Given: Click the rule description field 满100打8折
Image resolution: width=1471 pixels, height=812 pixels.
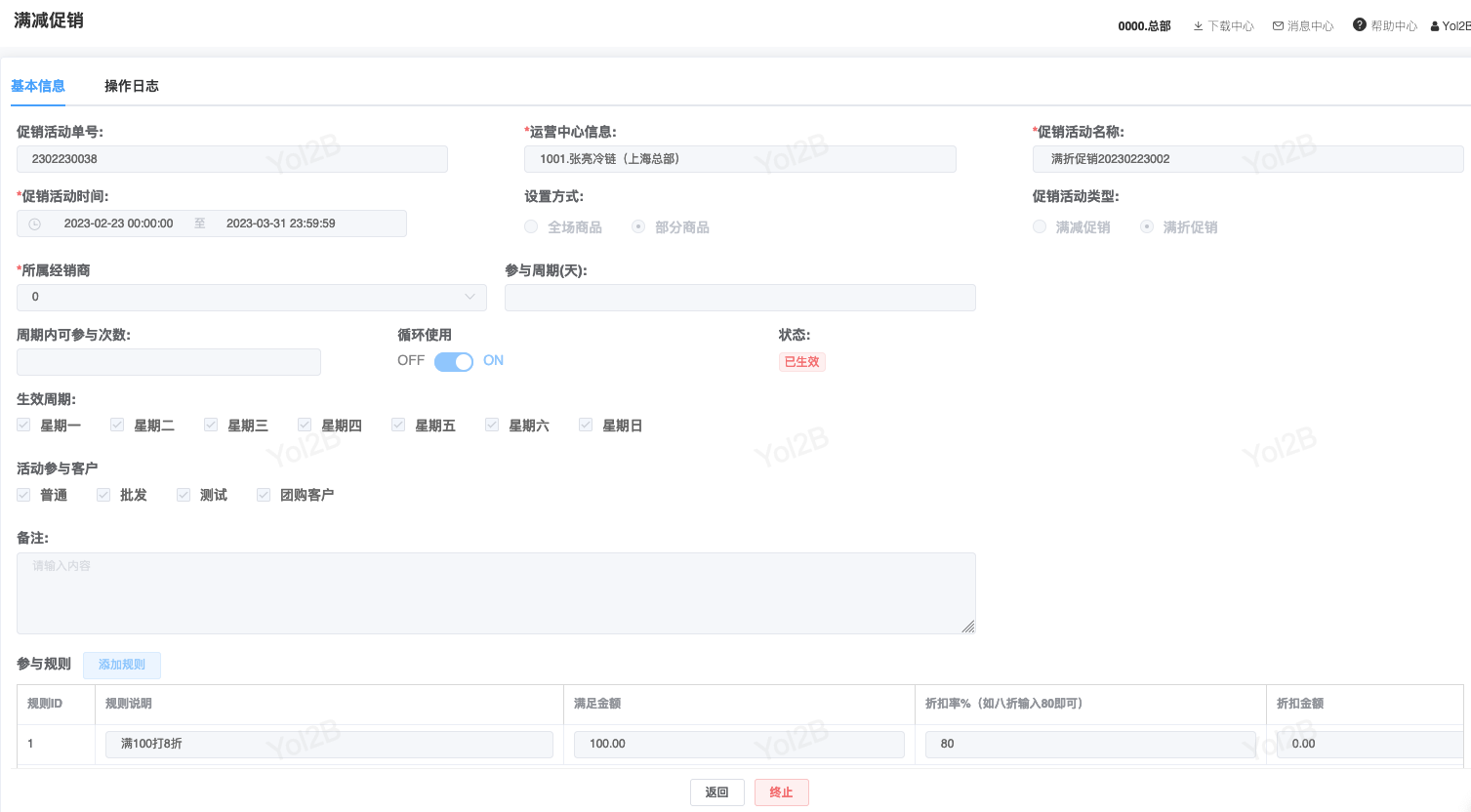Looking at the screenshot, I should click(329, 744).
